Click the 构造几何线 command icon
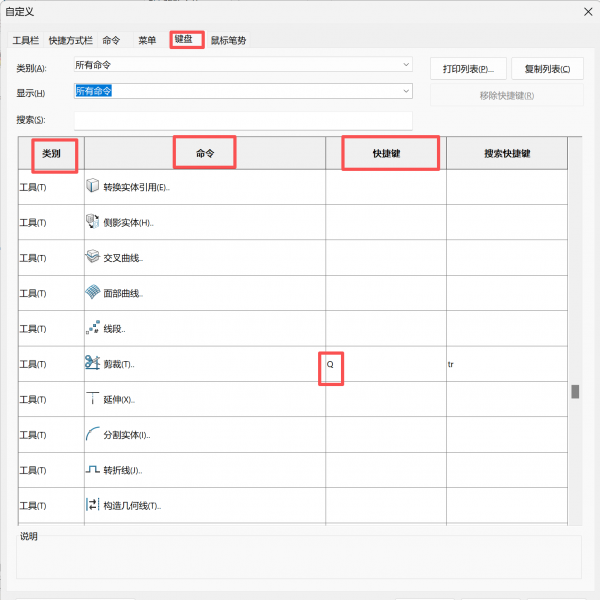 pyautogui.click(x=92, y=504)
